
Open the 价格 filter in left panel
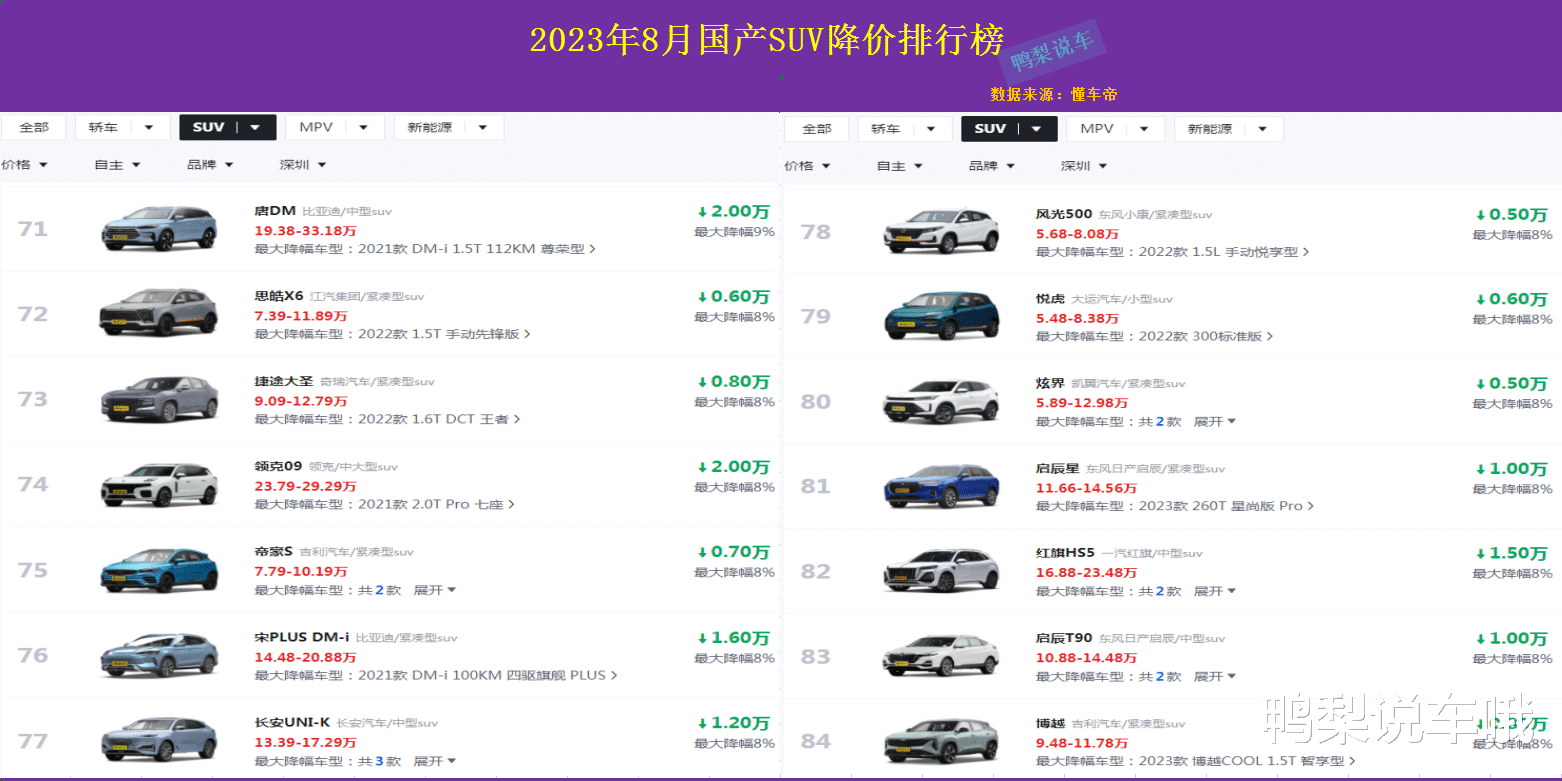25,165
